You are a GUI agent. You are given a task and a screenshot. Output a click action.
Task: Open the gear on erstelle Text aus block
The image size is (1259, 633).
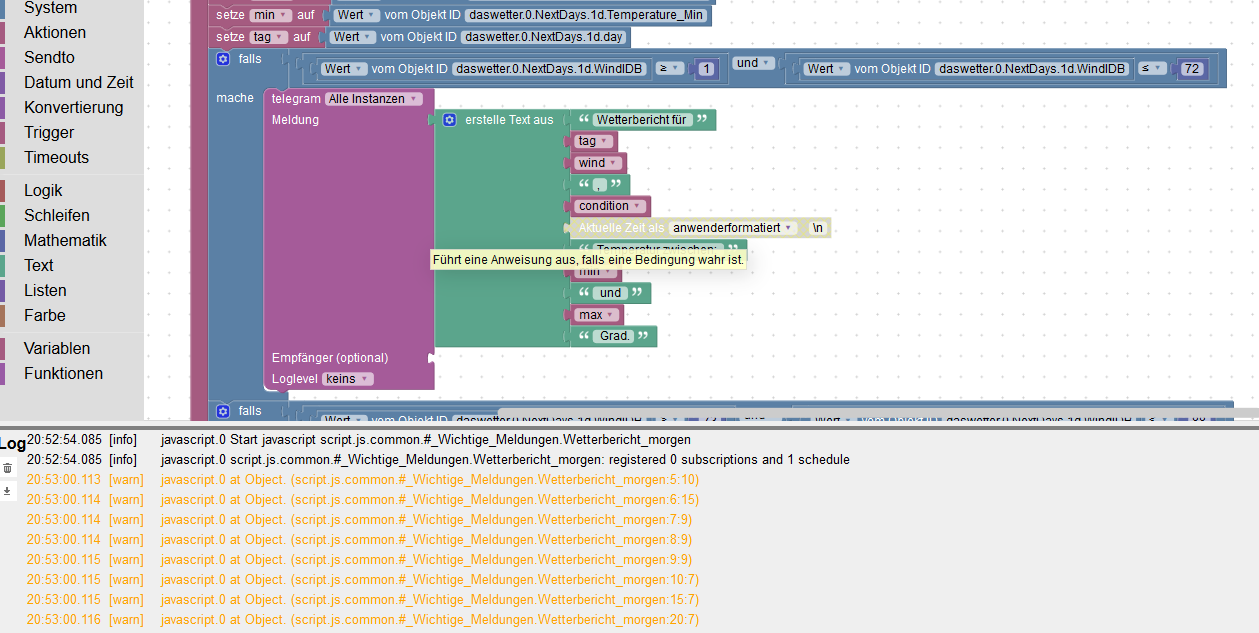click(x=450, y=120)
